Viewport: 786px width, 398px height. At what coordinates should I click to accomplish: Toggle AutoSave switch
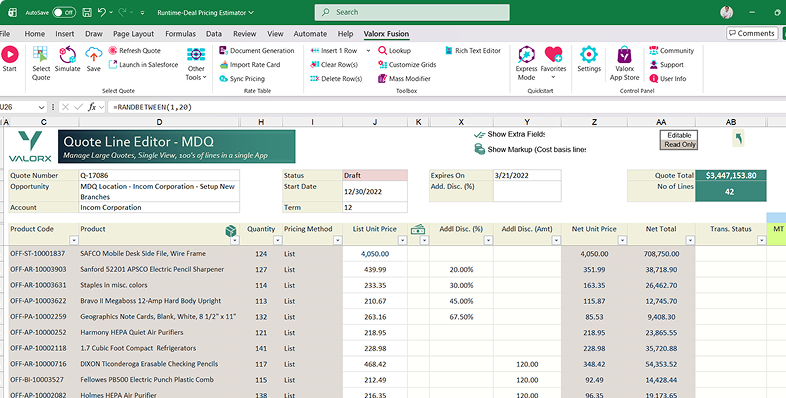click(x=64, y=13)
